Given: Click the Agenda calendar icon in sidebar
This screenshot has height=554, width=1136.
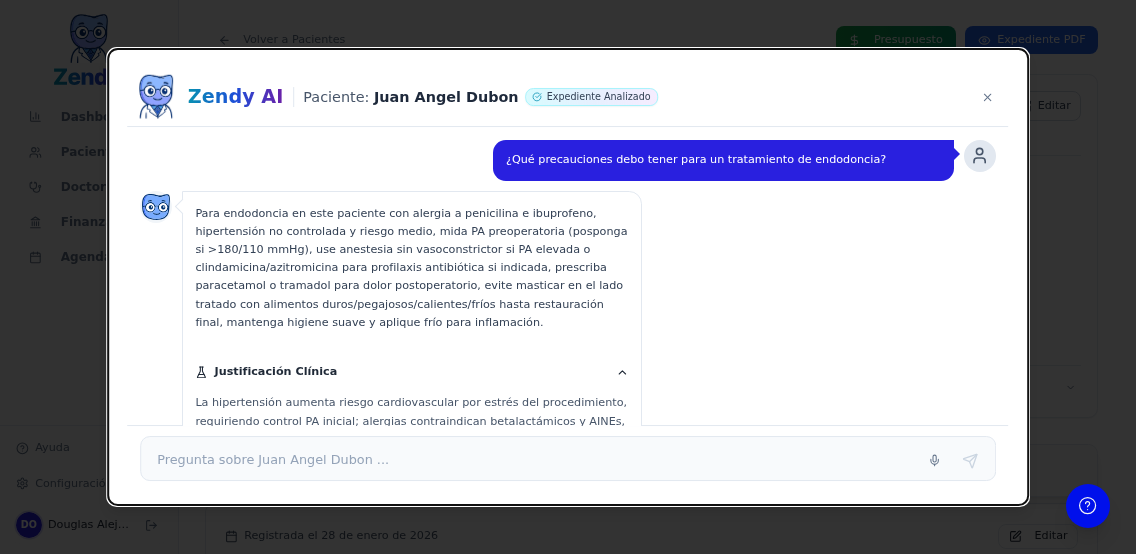Looking at the screenshot, I should (x=35, y=257).
